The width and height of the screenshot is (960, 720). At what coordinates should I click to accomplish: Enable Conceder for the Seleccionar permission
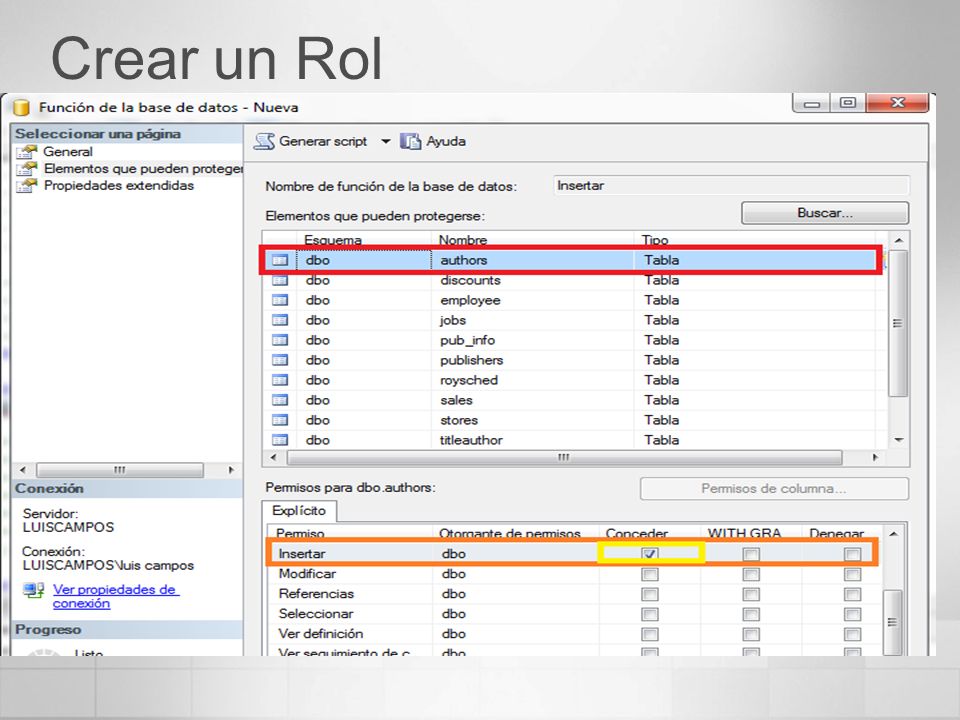pos(650,614)
